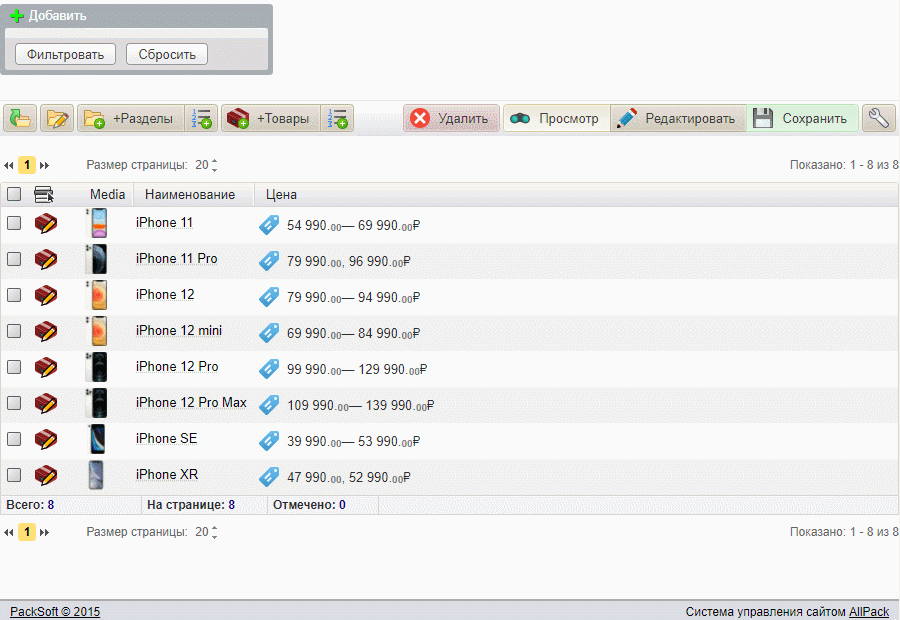The image size is (900, 620).
Task: Click the list-add icon next to +Разделы
Action: pyautogui.click(x=201, y=118)
